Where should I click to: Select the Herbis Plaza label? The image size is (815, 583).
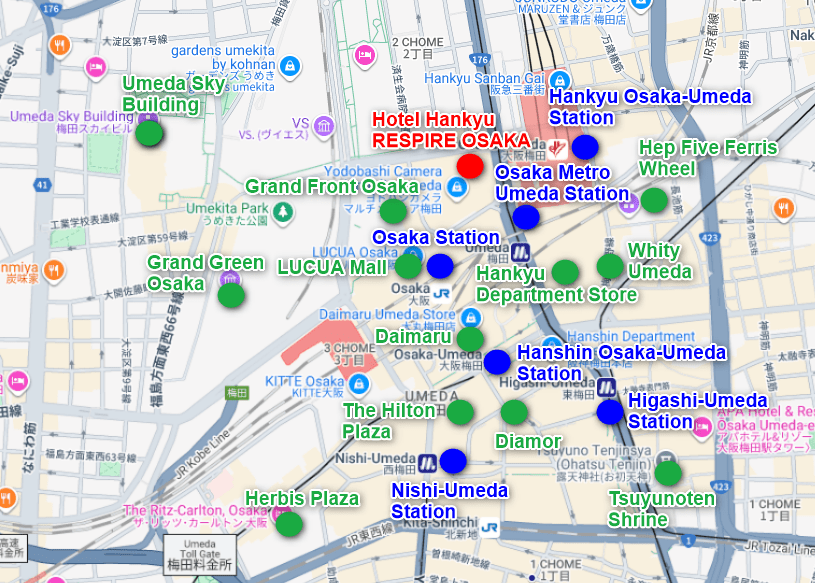(302, 498)
